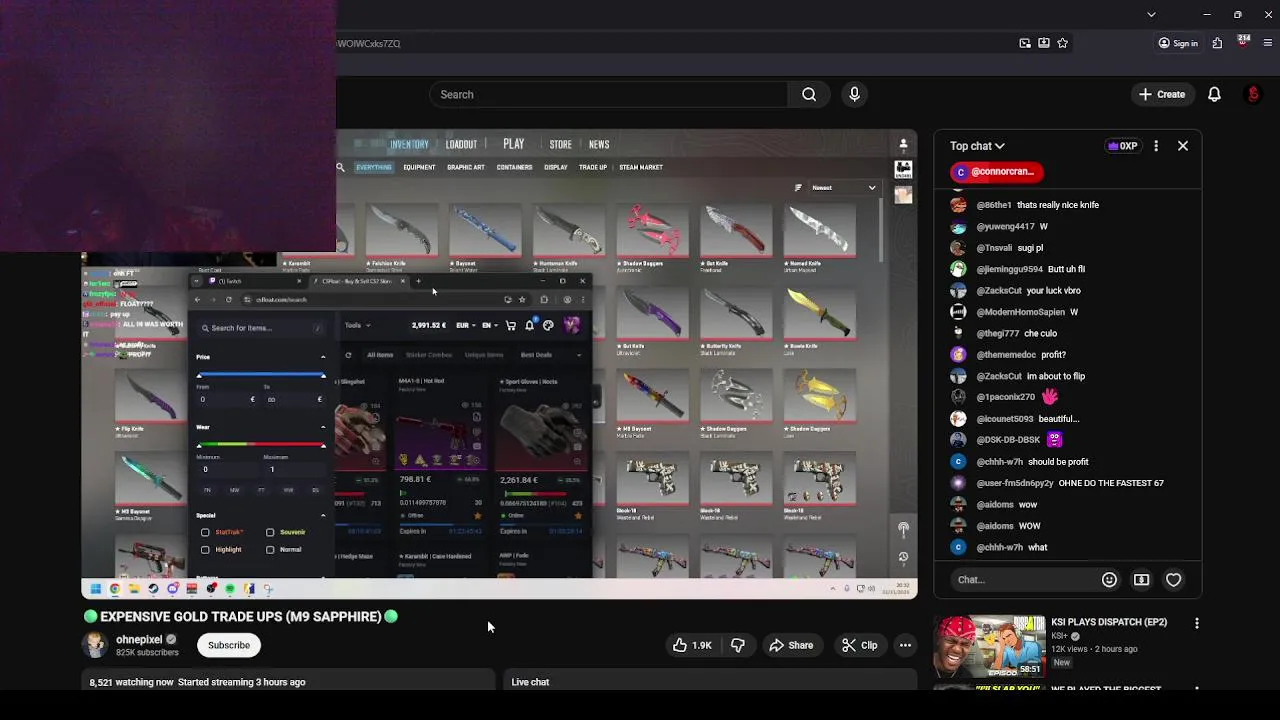
Task: Tick the Souvenir checkbox
Action: point(270,533)
